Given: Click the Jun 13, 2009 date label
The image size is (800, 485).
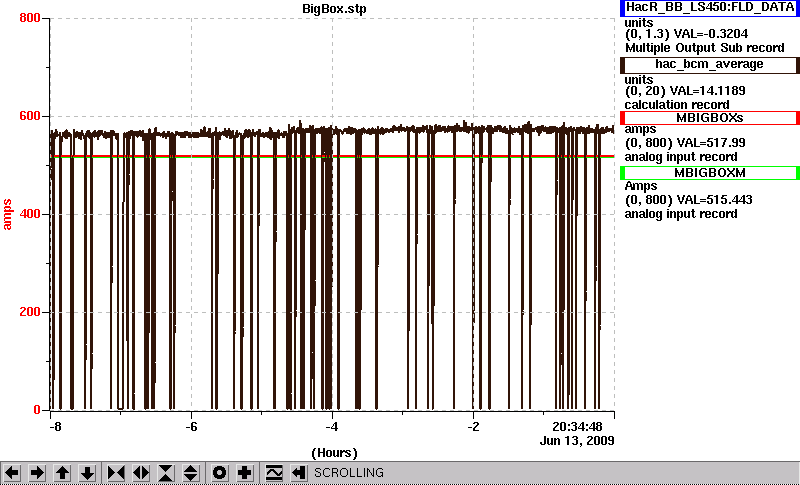Looking at the screenshot, I should click(577, 441).
